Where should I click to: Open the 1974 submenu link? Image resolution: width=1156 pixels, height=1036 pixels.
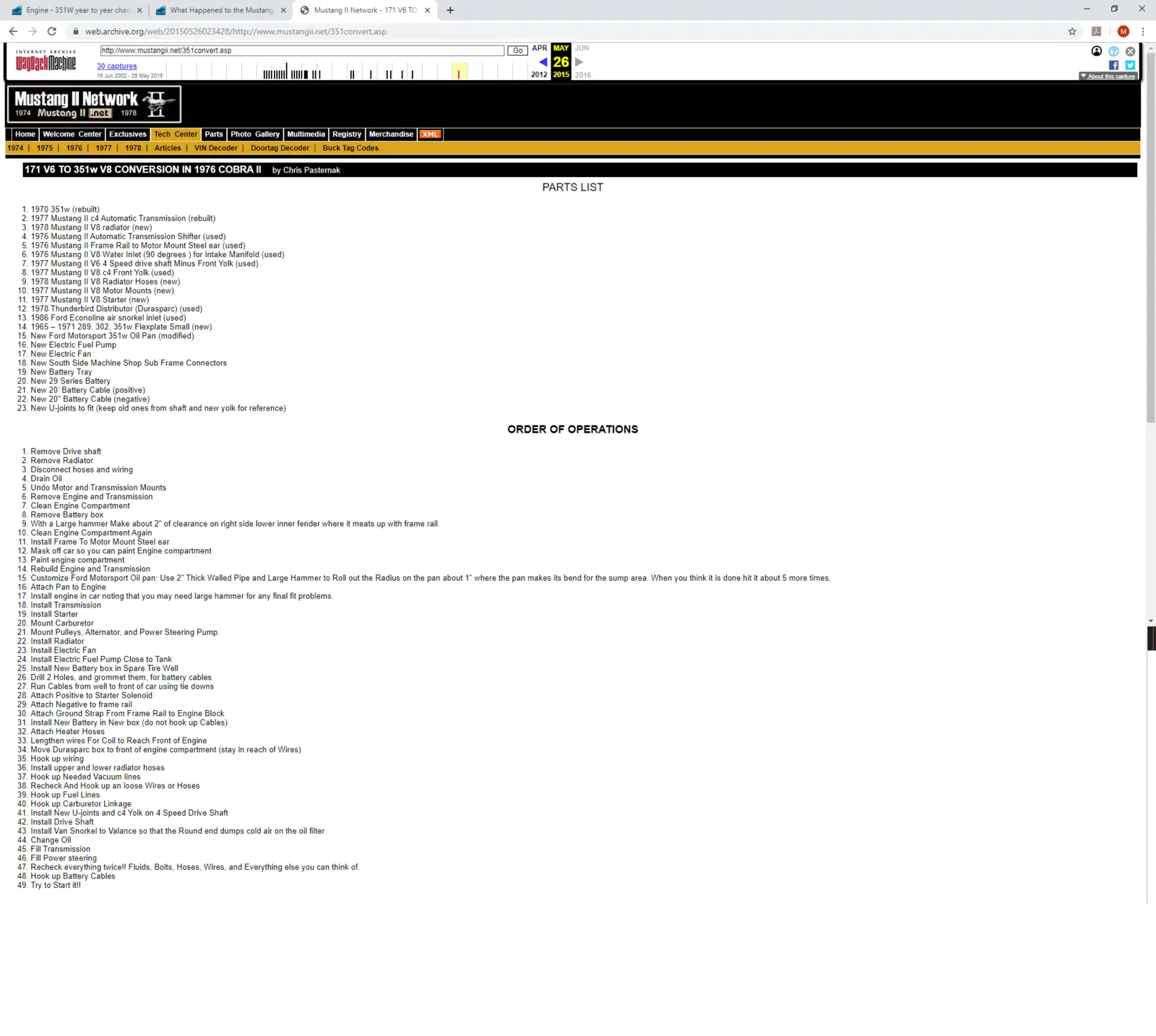click(x=15, y=148)
